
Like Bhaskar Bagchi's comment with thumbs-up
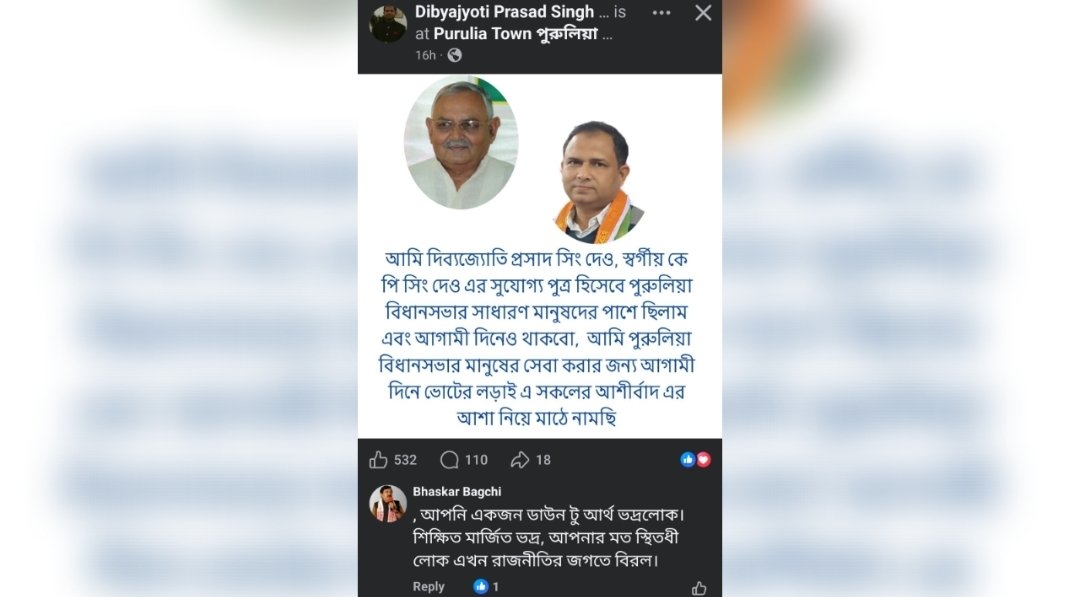(x=699, y=588)
